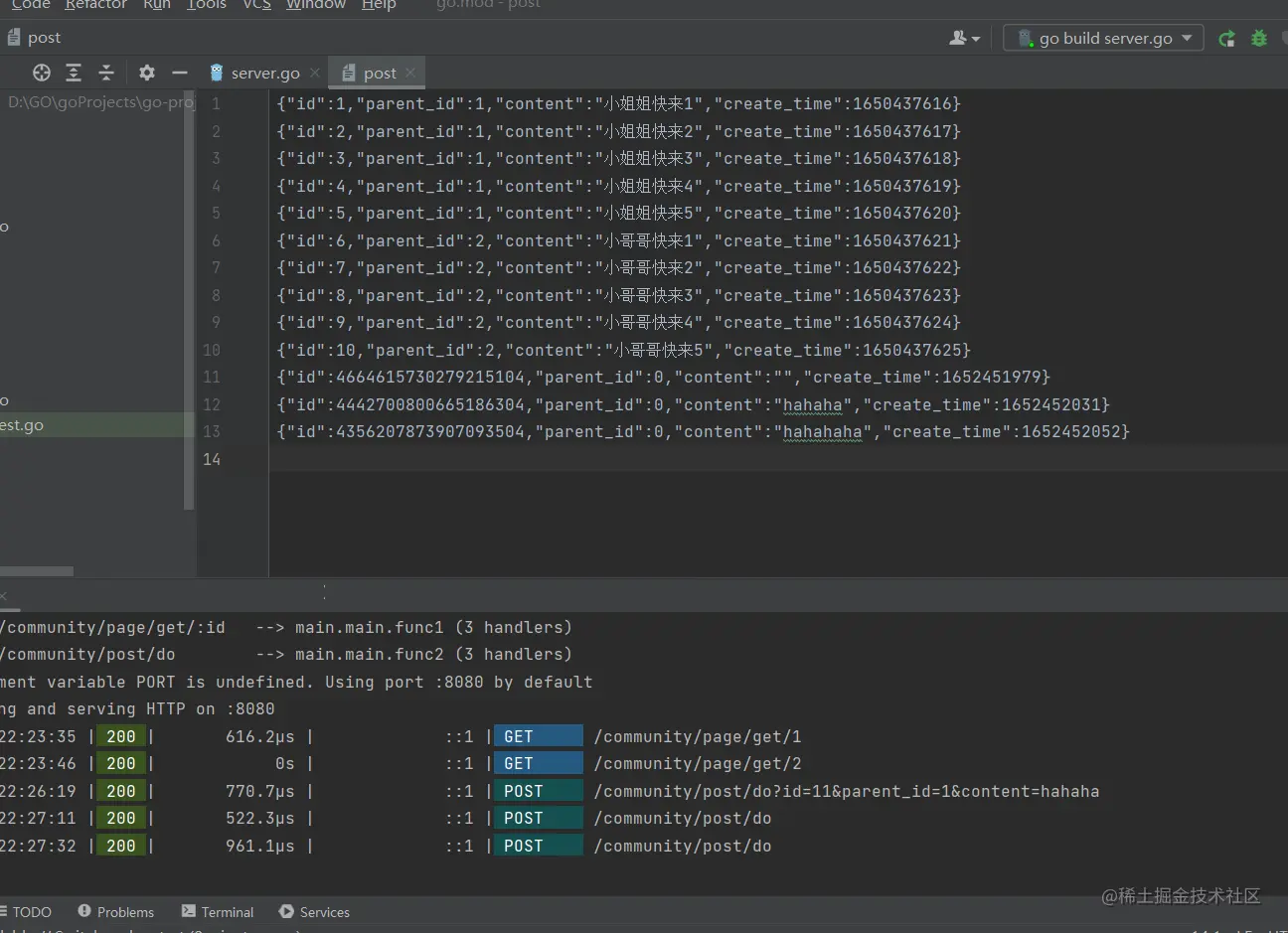
Task: Click the project panel vertical scrollbar
Action: tap(189, 301)
